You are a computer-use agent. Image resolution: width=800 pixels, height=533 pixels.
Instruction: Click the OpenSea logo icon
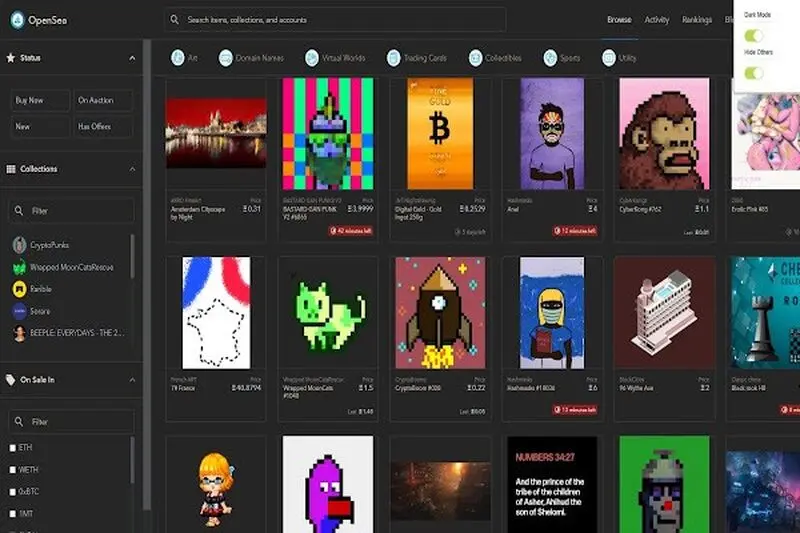click(18, 20)
